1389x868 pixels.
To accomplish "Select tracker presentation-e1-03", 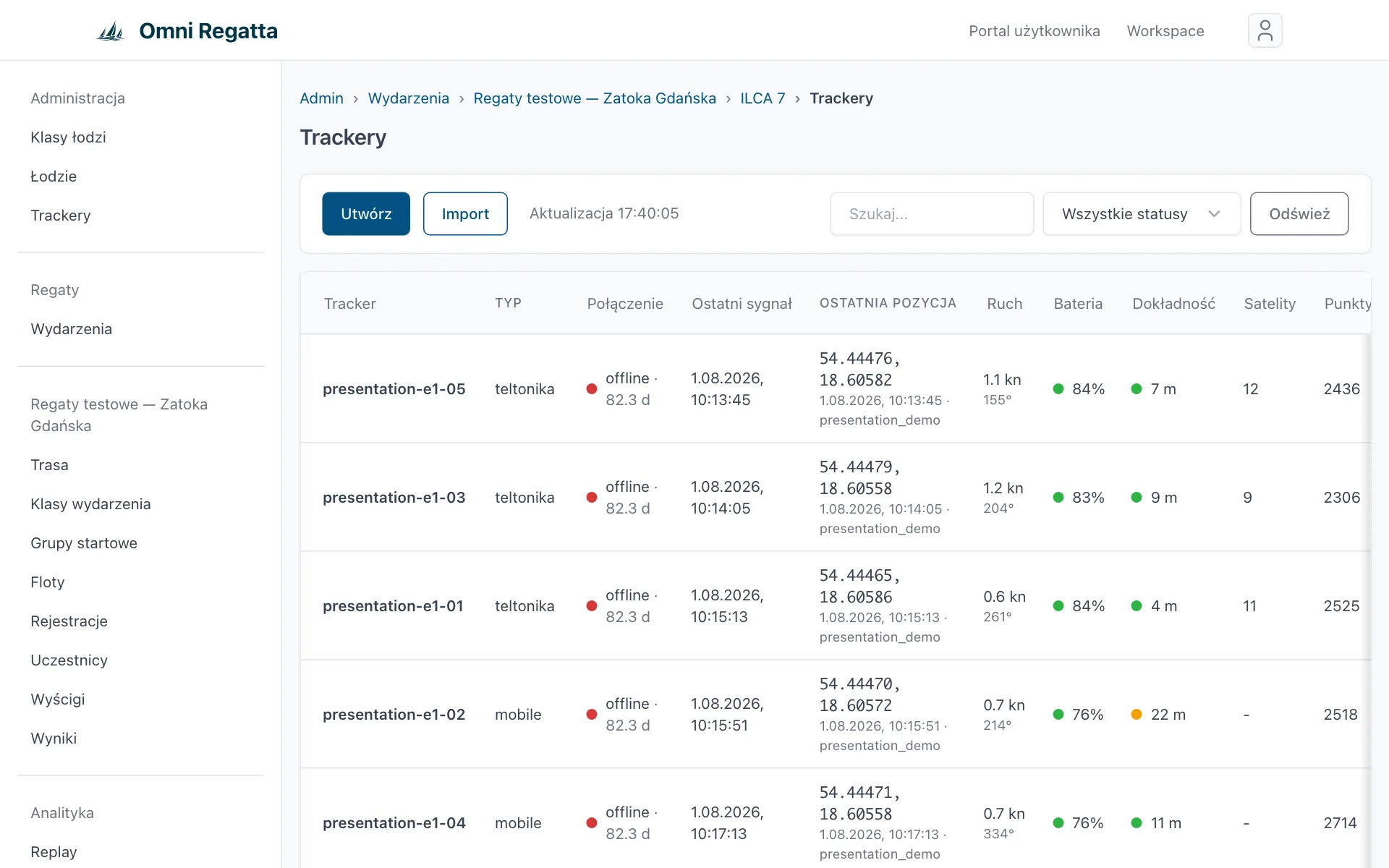I will pos(394,498).
